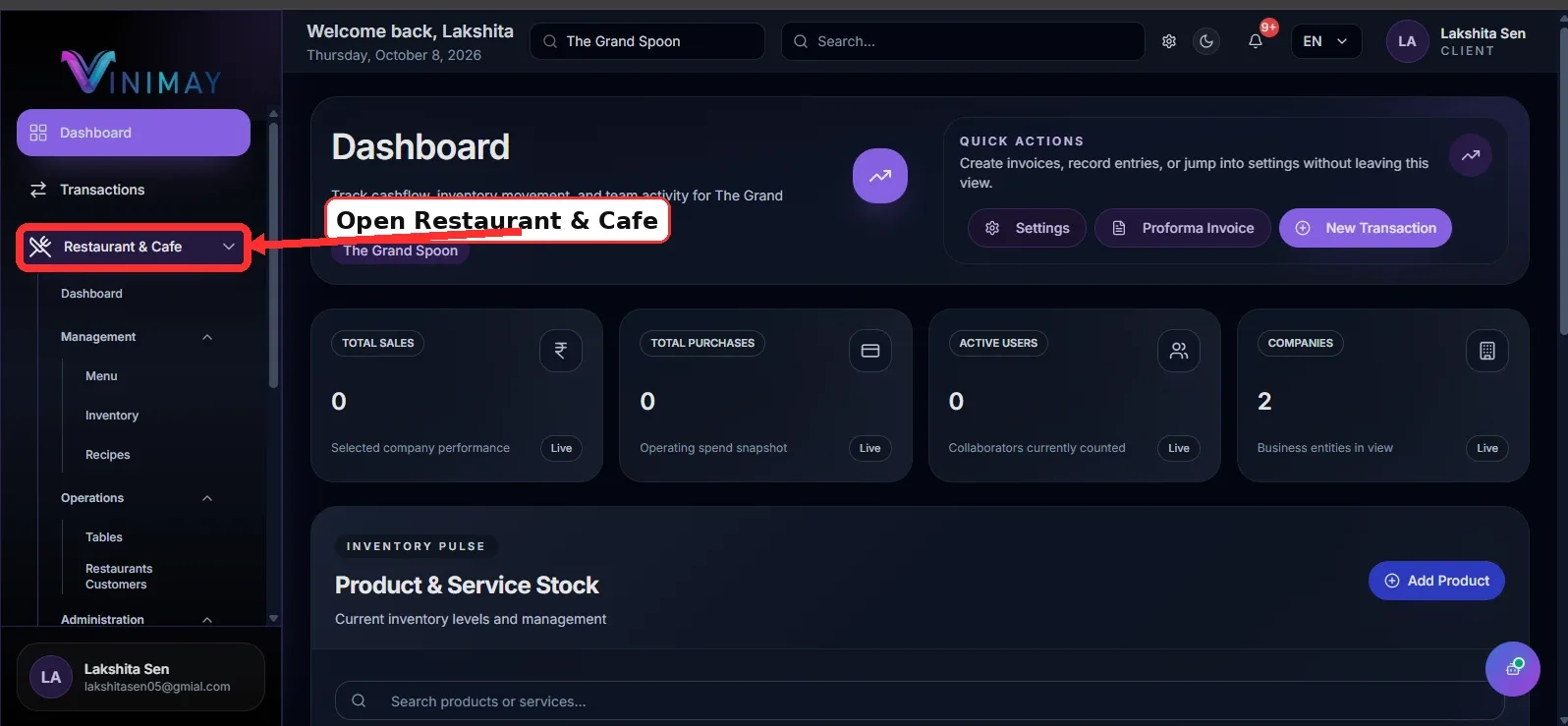Click the Settings quick action button
This screenshot has height=726, width=1568.
click(1027, 228)
